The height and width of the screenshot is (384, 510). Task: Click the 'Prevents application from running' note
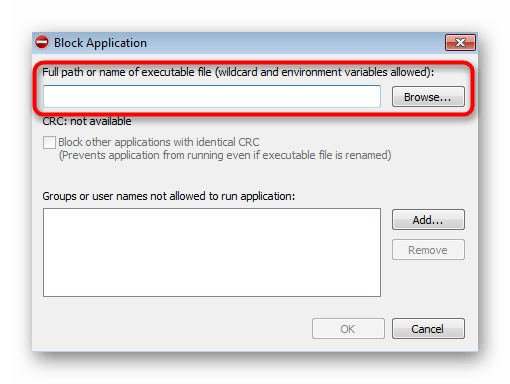pyautogui.click(x=225, y=155)
